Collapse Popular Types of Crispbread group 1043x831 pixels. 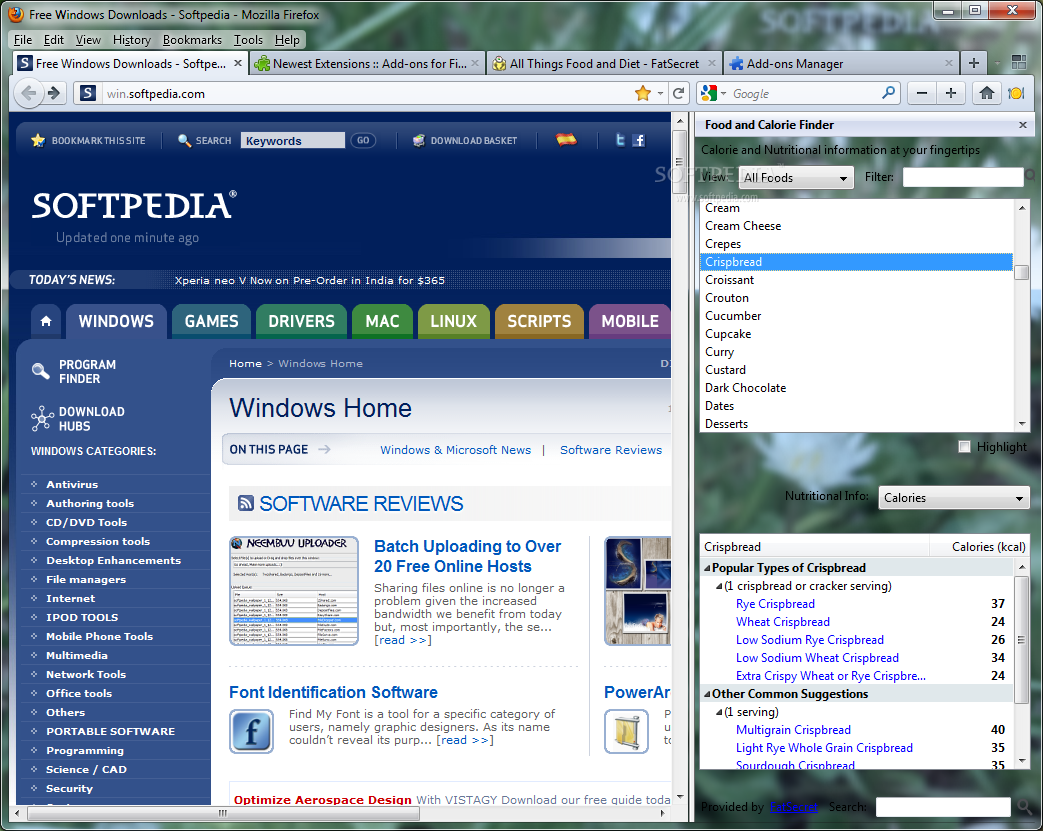[707, 568]
